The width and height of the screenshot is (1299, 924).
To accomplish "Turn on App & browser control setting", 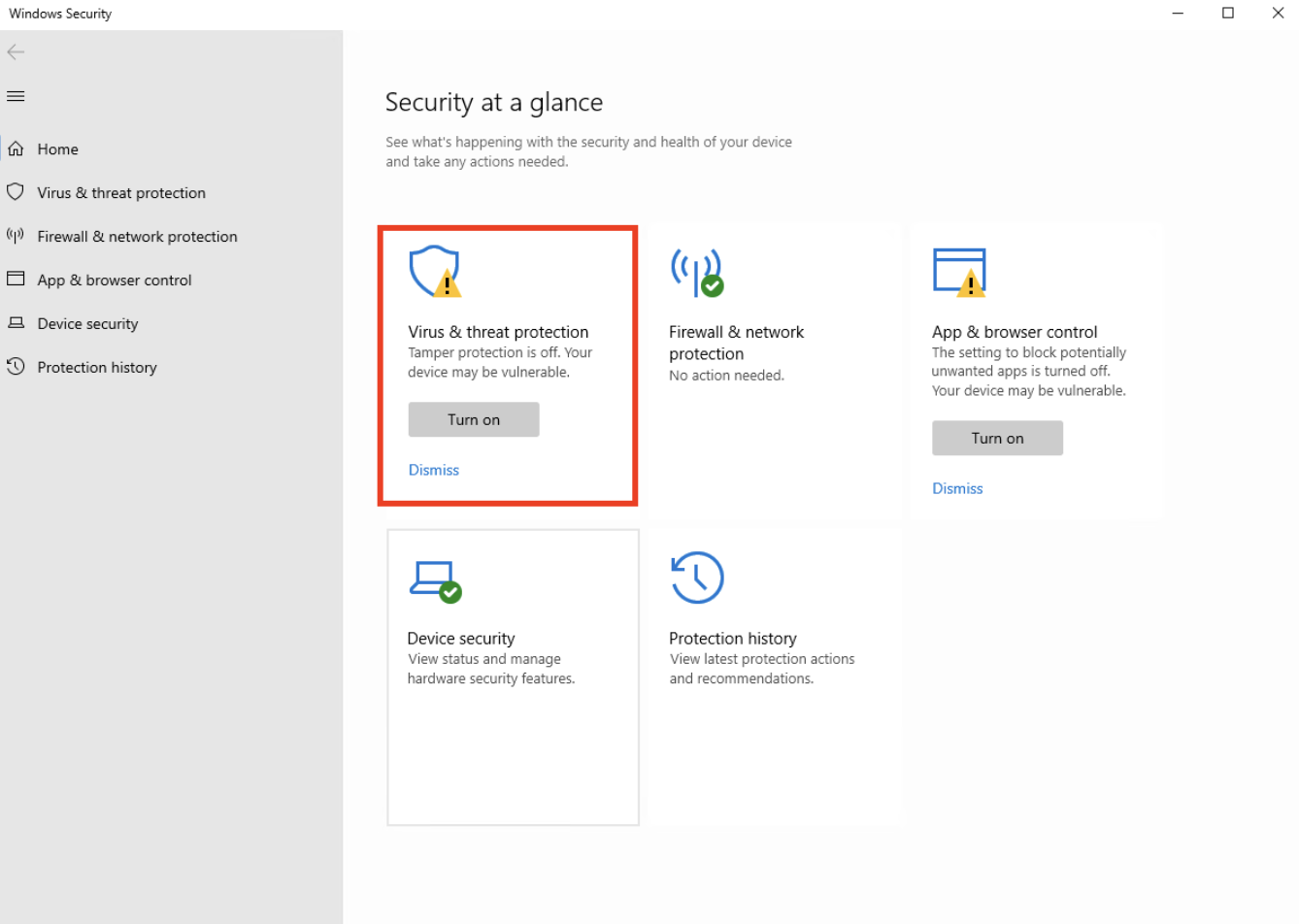I will (998, 438).
